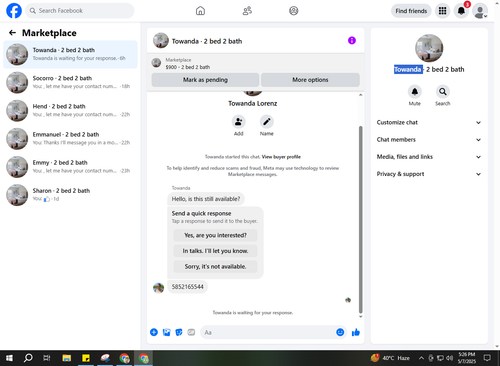Open Task View on taskbar

click(x=47, y=358)
